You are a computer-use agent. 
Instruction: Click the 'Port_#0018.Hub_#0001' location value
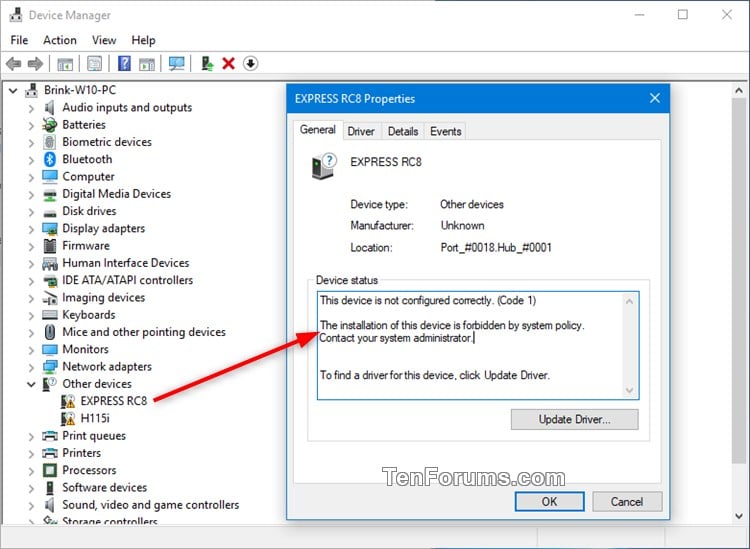point(496,248)
